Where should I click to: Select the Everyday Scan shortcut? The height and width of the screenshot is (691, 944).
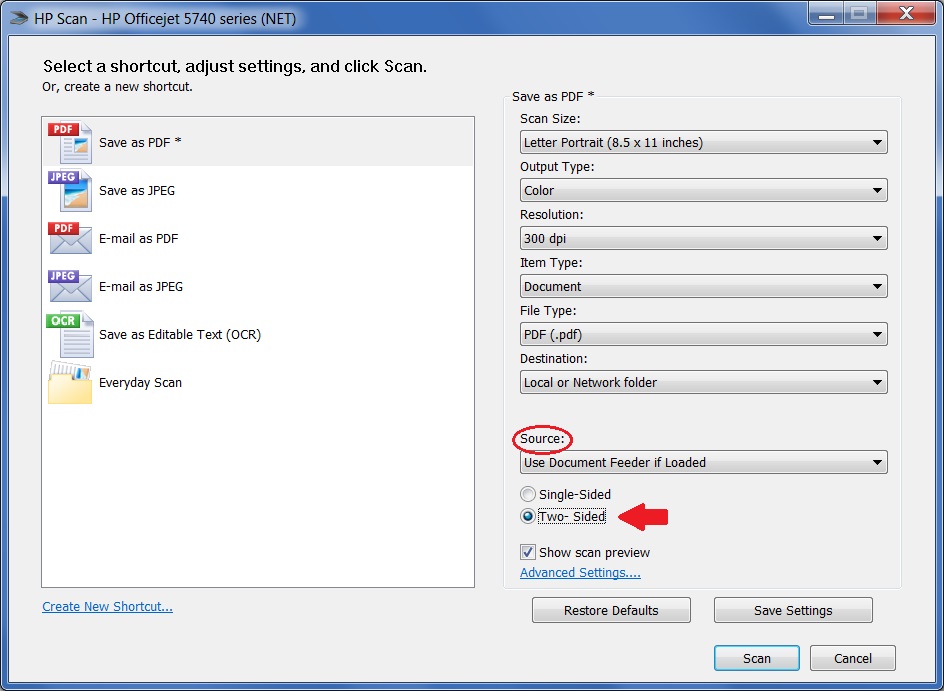point(140,383)
